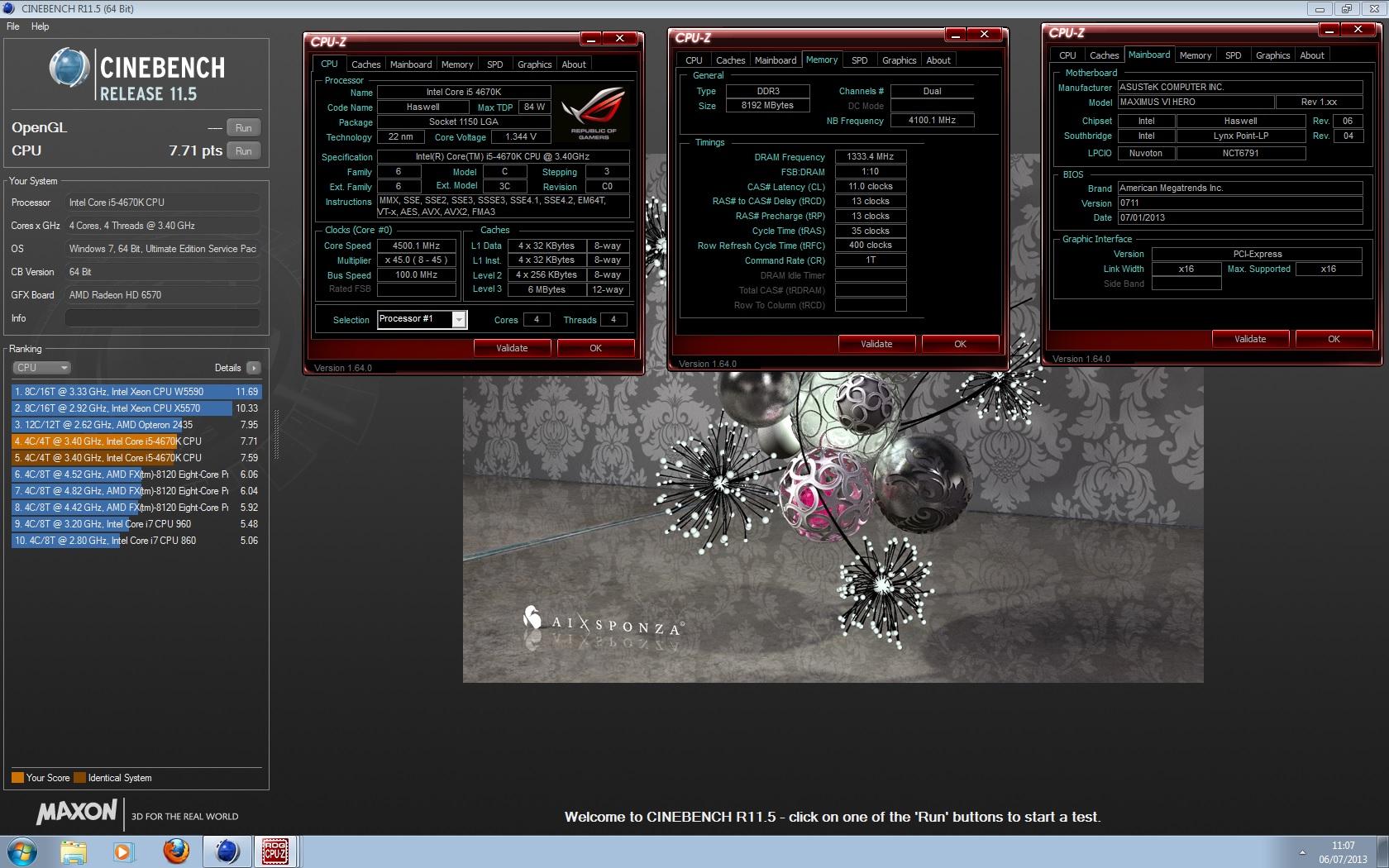Select the FX-8120 4.42 GHz ranking row
1389x868 pixels.
136,508
